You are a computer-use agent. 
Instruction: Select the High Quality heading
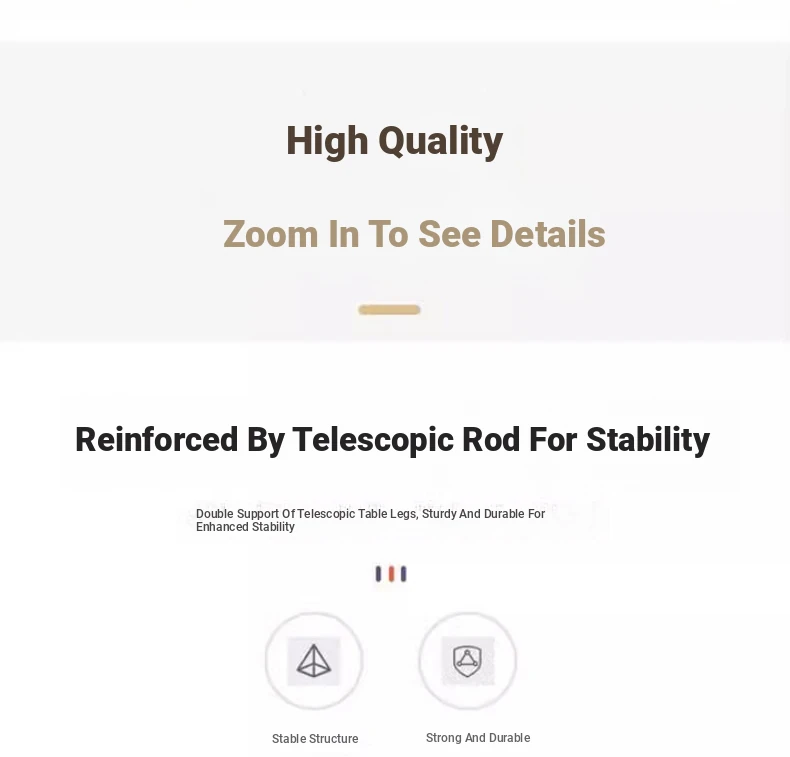(394, 142)
